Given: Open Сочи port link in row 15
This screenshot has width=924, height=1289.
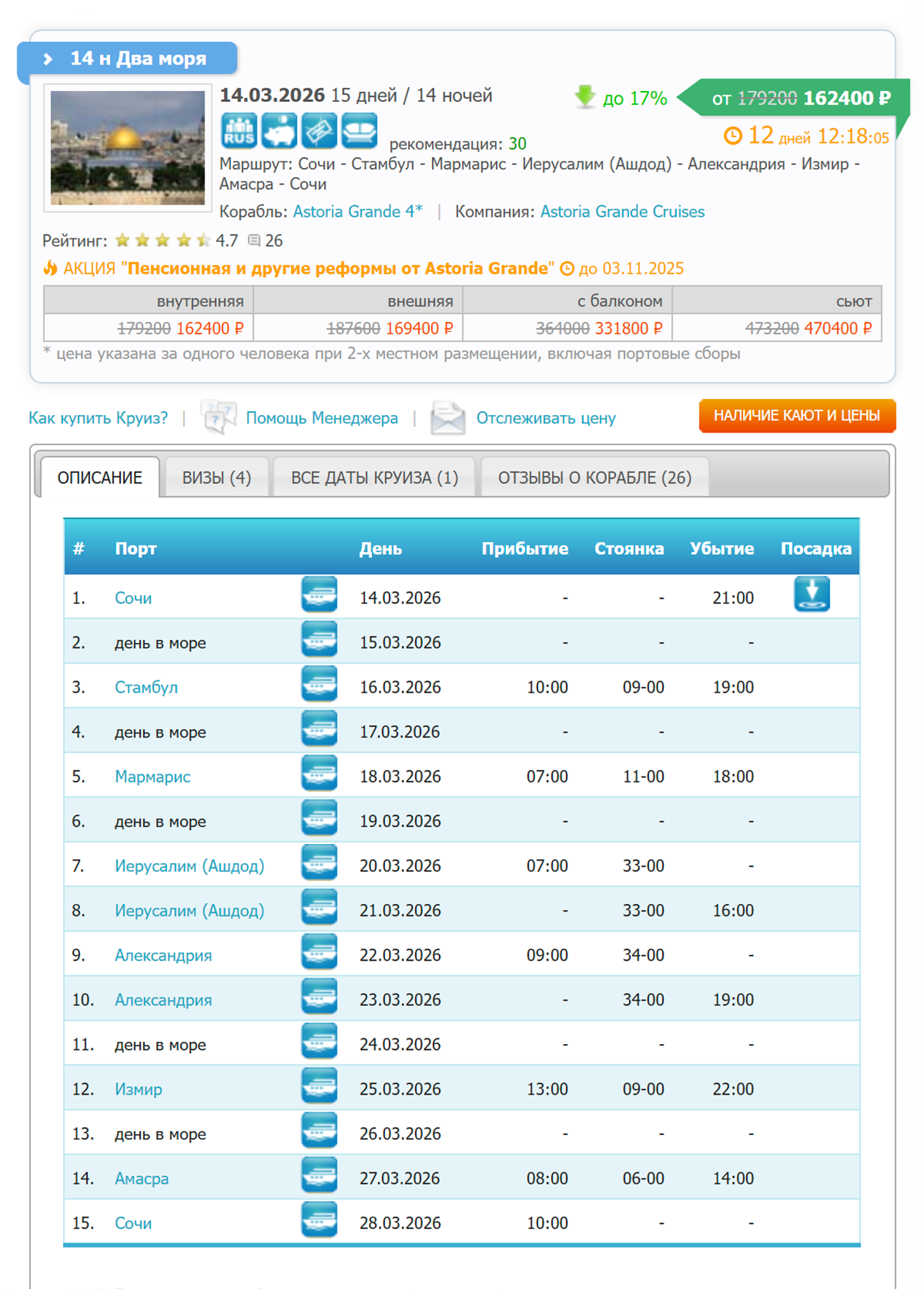Looking at the screenshot, I should point(133,1224).
